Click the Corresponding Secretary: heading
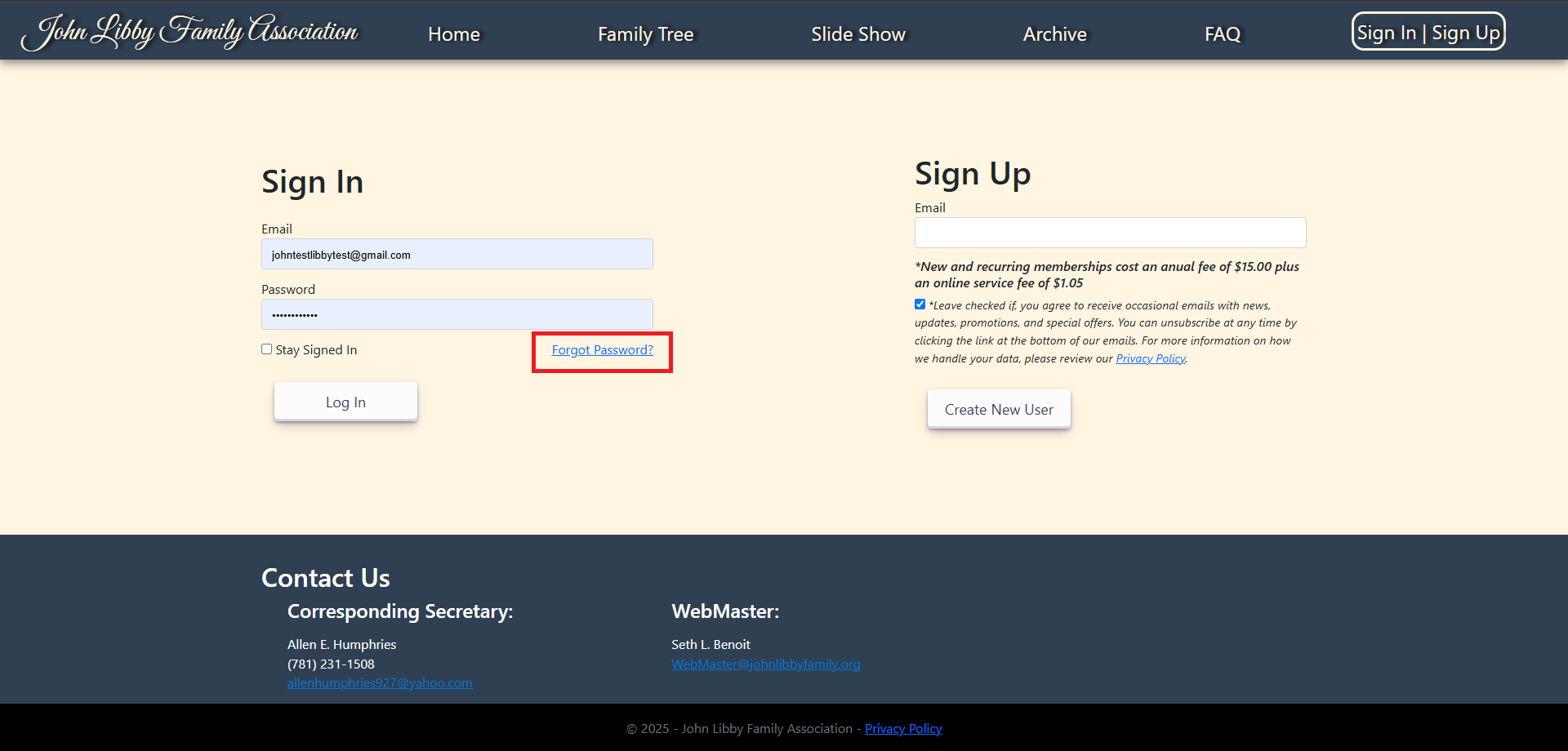 [x=400, y=611]
